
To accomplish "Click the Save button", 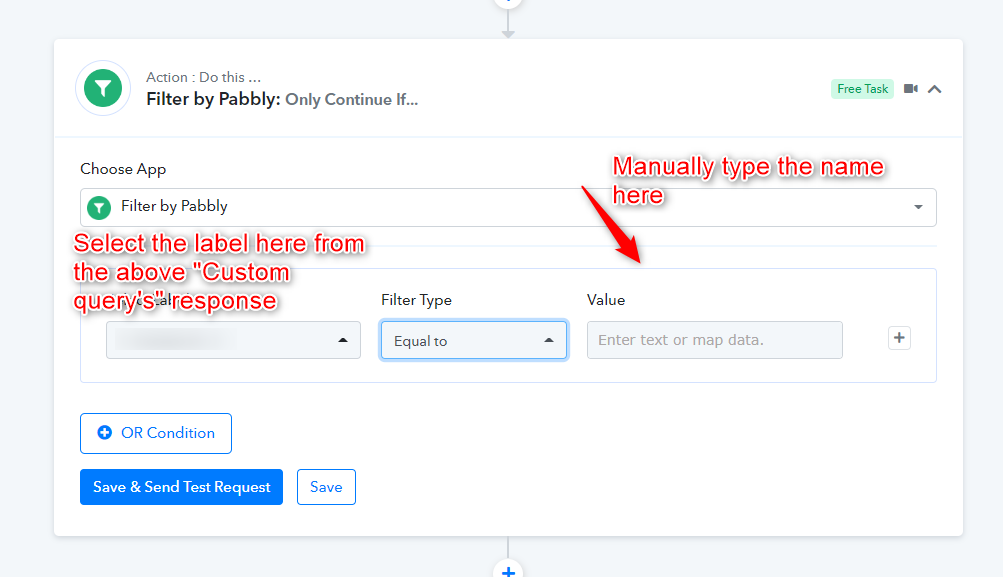I will (x=326, y=487).
